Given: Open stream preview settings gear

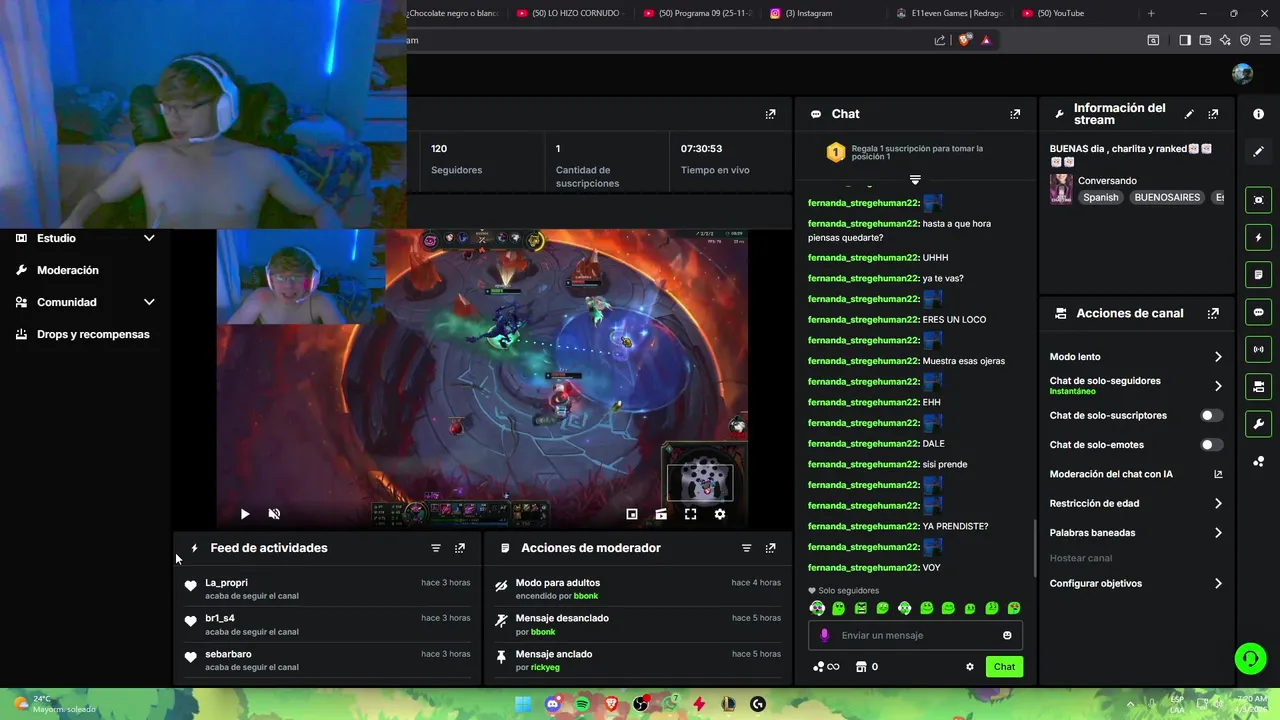Looking at the screenshot, I should click(719, 514).
